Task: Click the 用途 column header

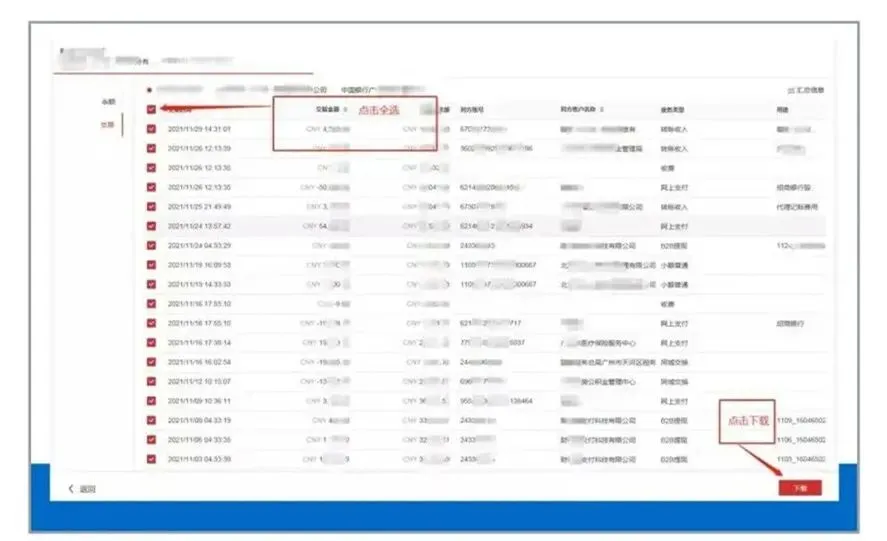Action: pos(782,109)
